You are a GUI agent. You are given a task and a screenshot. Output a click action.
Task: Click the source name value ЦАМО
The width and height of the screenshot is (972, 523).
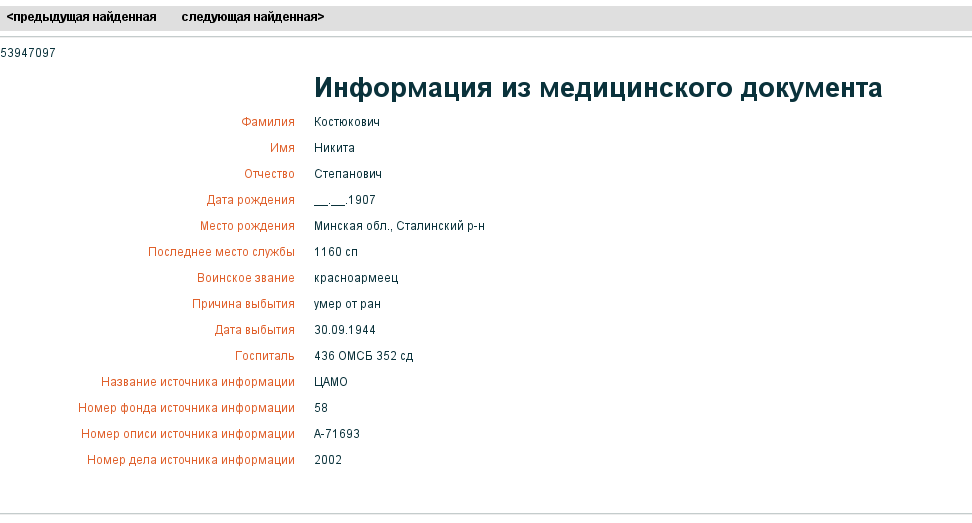click(x=330, y=382)
